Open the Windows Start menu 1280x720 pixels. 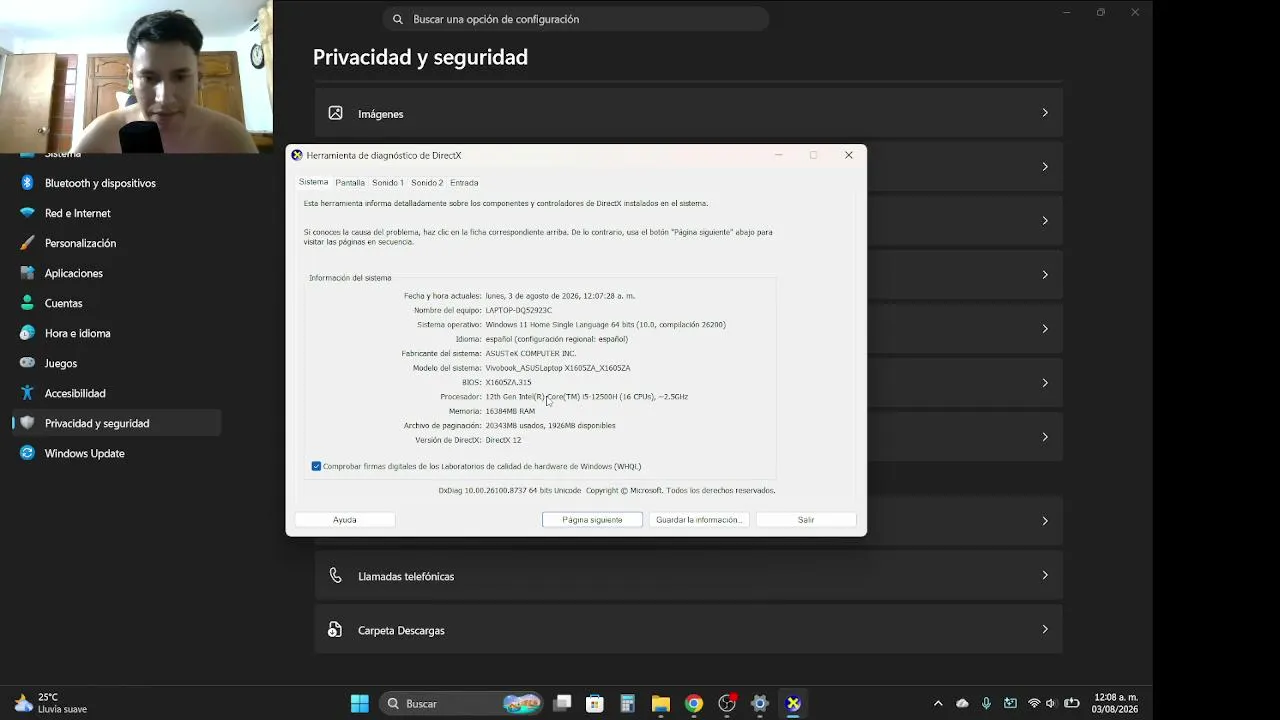[360, 703]
